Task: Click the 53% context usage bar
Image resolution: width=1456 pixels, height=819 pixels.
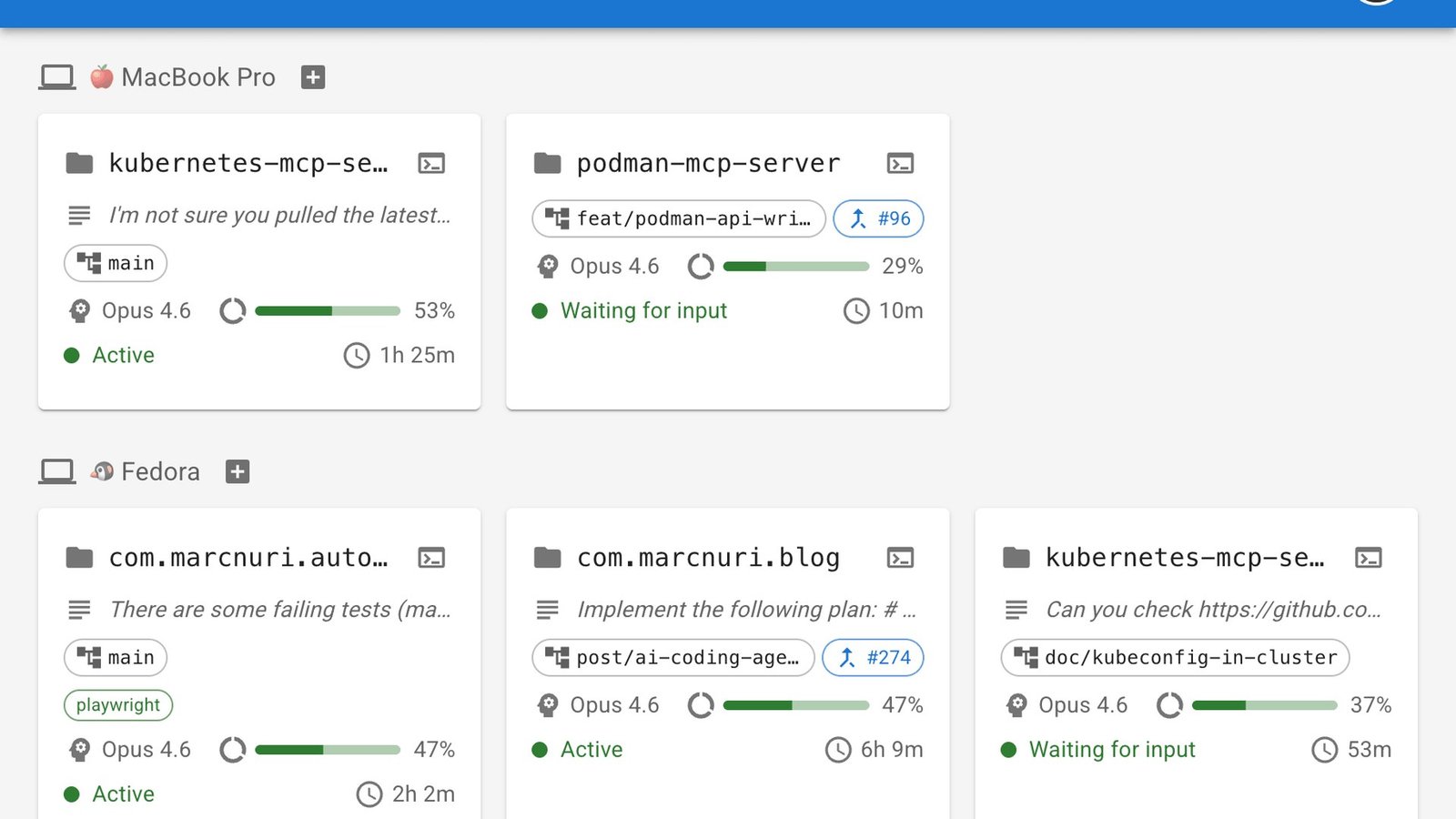Action: click(328, 311)
